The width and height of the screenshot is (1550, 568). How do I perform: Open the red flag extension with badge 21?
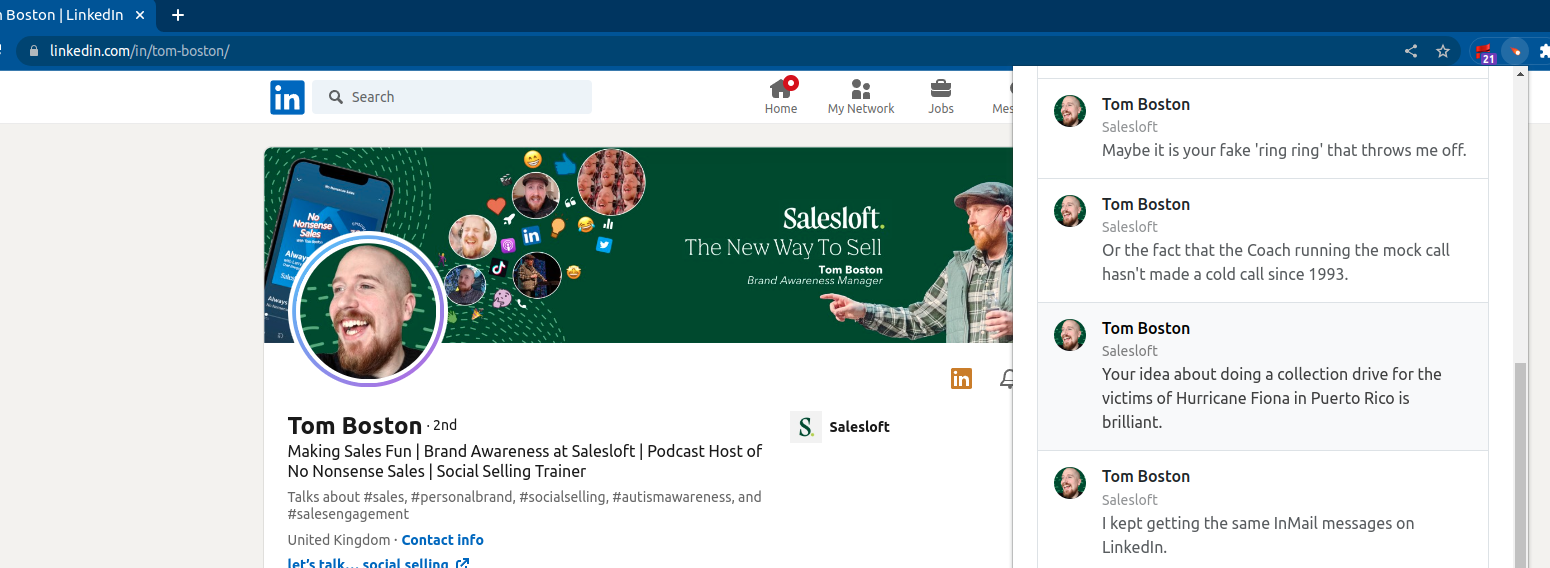pos(1484,52)
